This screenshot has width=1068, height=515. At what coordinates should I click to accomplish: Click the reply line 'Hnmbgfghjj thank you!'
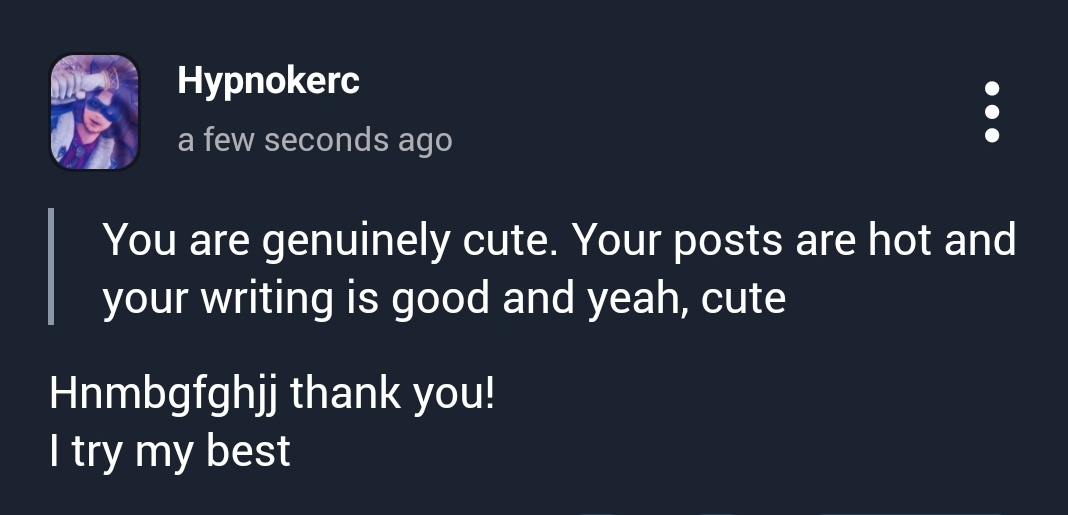click(x=272, y=393)
